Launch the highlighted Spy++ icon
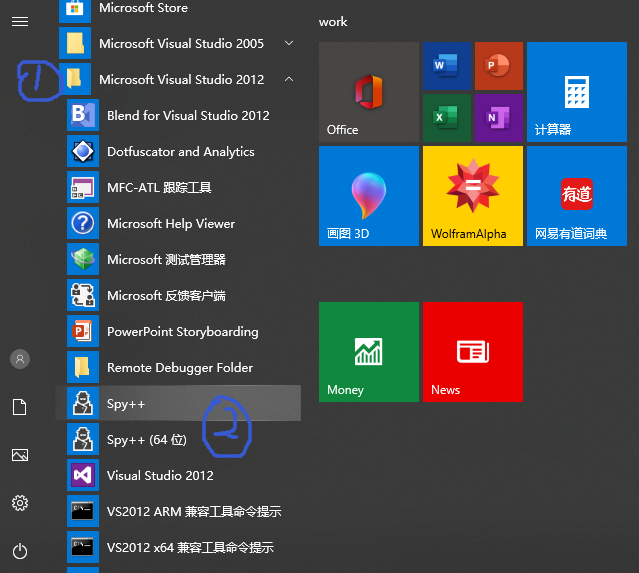This screenshot has height=573, width=639. point(83,403)
